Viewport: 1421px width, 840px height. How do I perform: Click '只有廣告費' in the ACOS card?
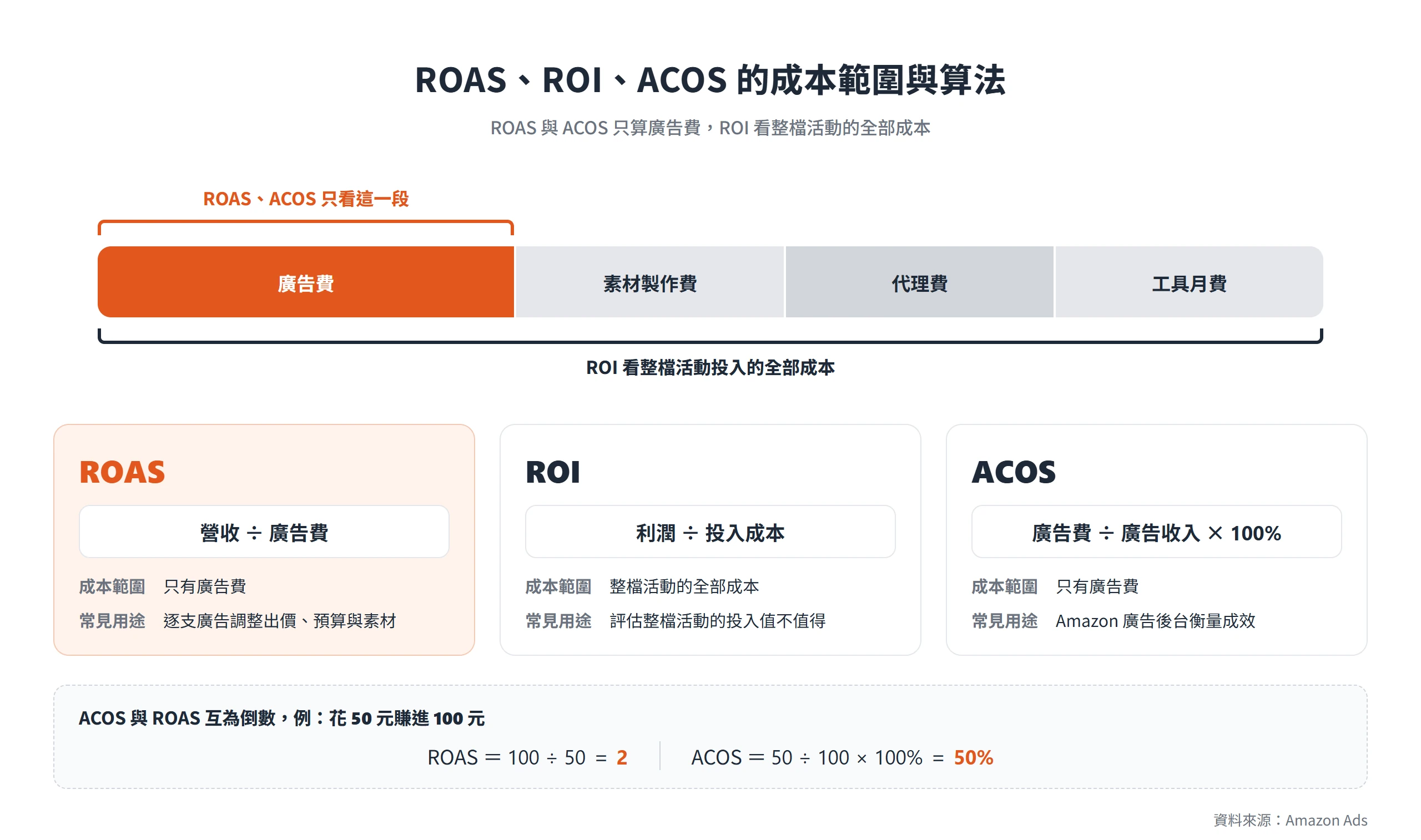pyautogui.click(x=1097, y=586)
